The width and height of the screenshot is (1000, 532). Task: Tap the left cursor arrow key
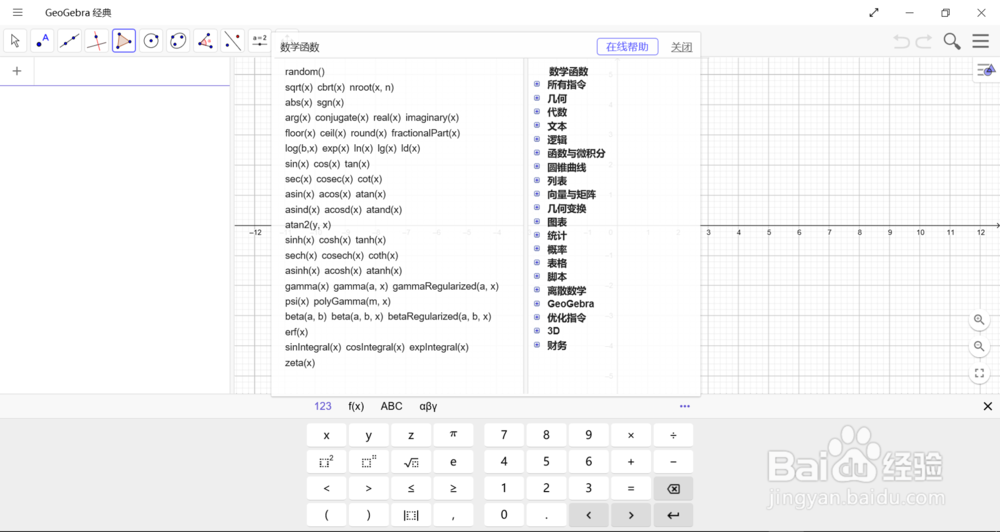click(589, 515)
